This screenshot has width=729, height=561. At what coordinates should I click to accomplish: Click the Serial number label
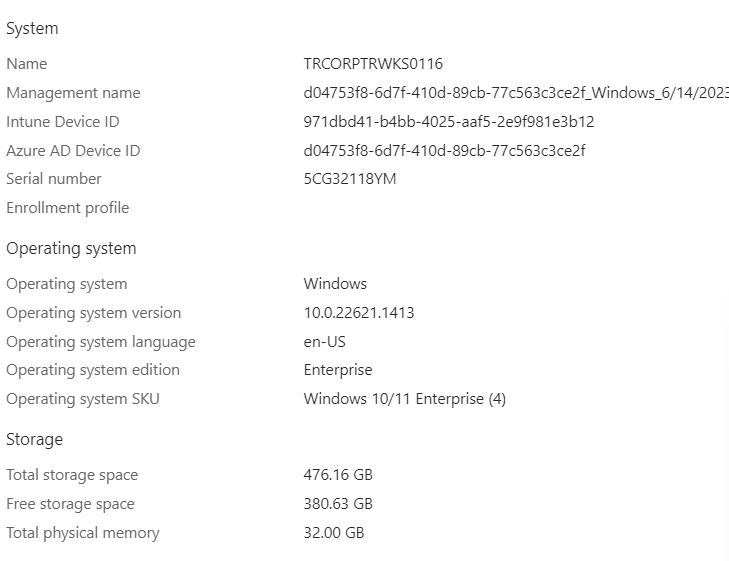tap(53, 179)
